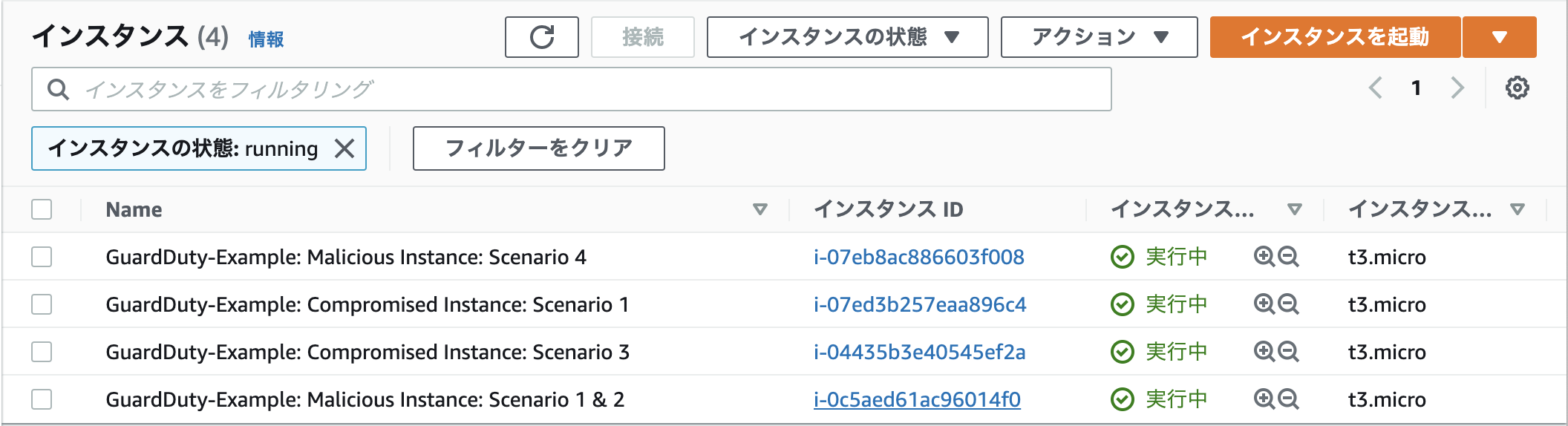Expand the launch instance split-button arrow
1568x426 pixels.
click(x=1499, y=37)
